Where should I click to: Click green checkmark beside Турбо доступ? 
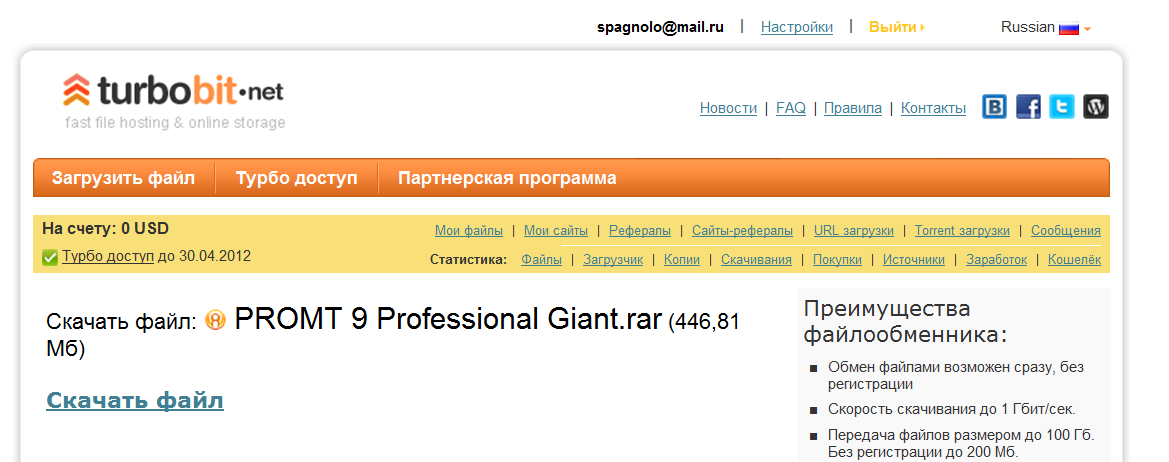point(50,258)
